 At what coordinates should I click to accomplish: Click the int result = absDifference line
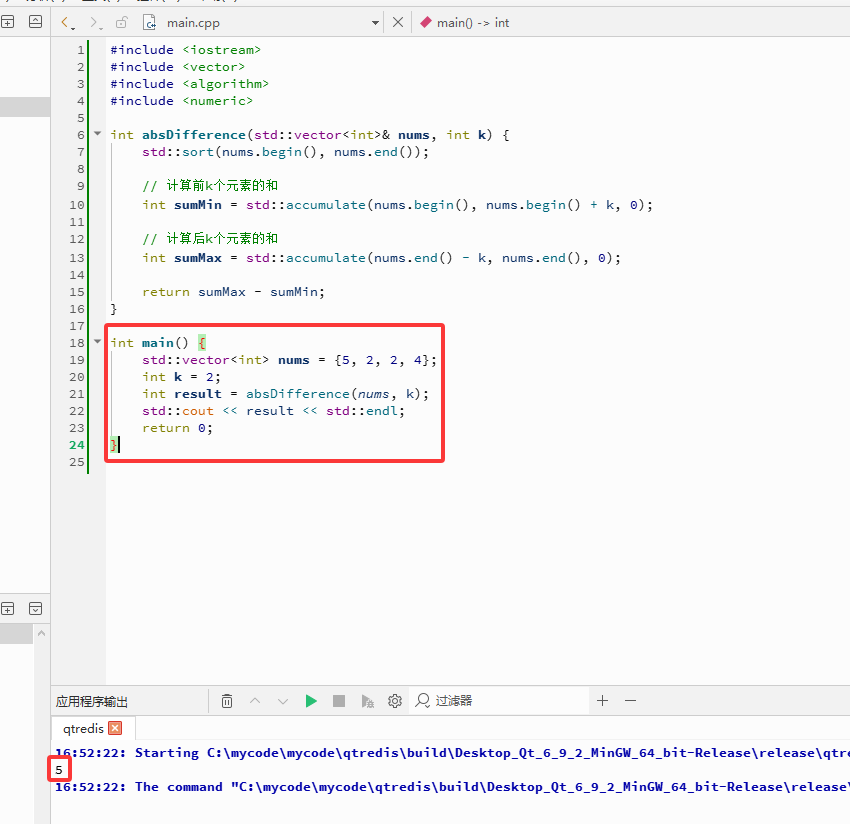click(x=285, y=394)
